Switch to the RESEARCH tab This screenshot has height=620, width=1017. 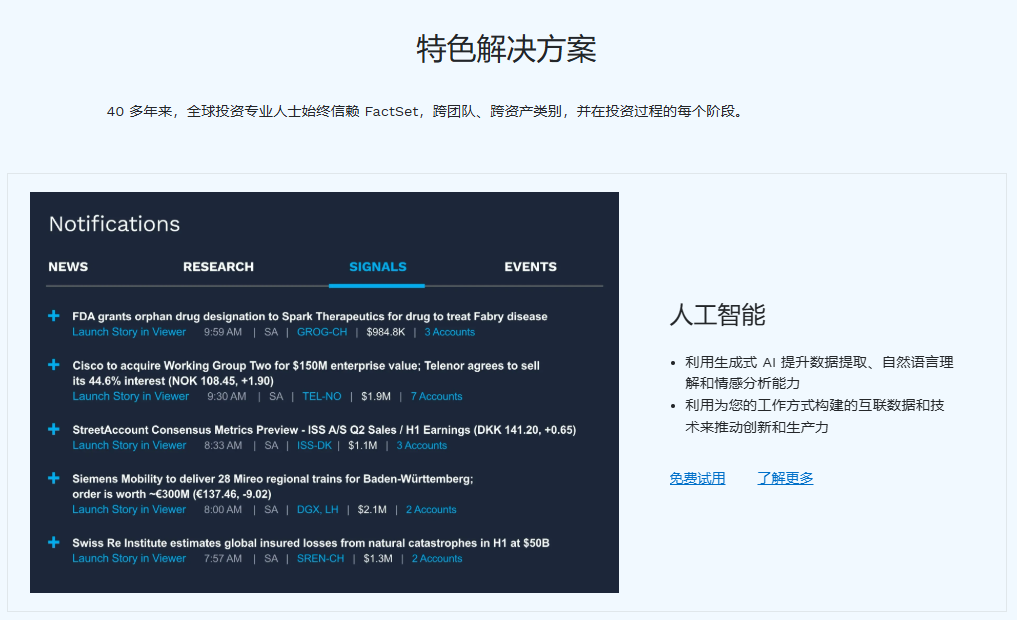click(x=219, y=267)
